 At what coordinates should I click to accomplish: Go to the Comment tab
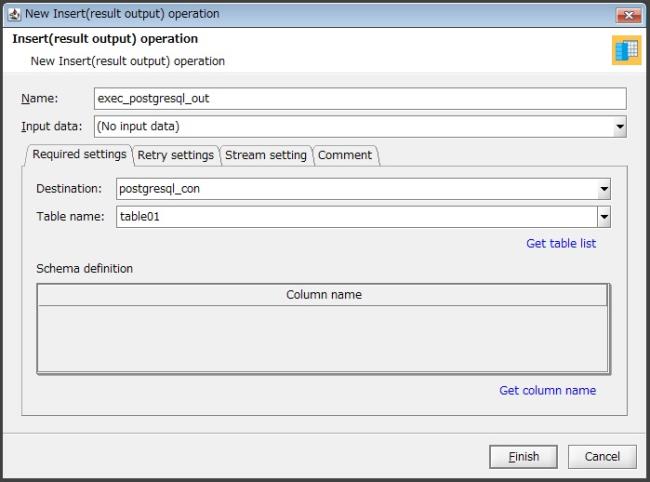coord(345,155)
